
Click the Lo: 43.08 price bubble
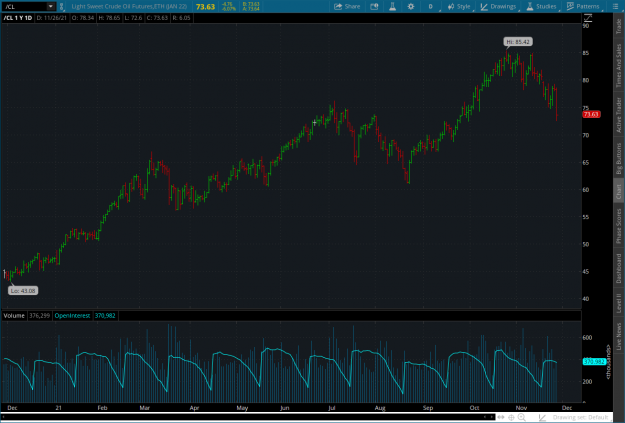23,291
